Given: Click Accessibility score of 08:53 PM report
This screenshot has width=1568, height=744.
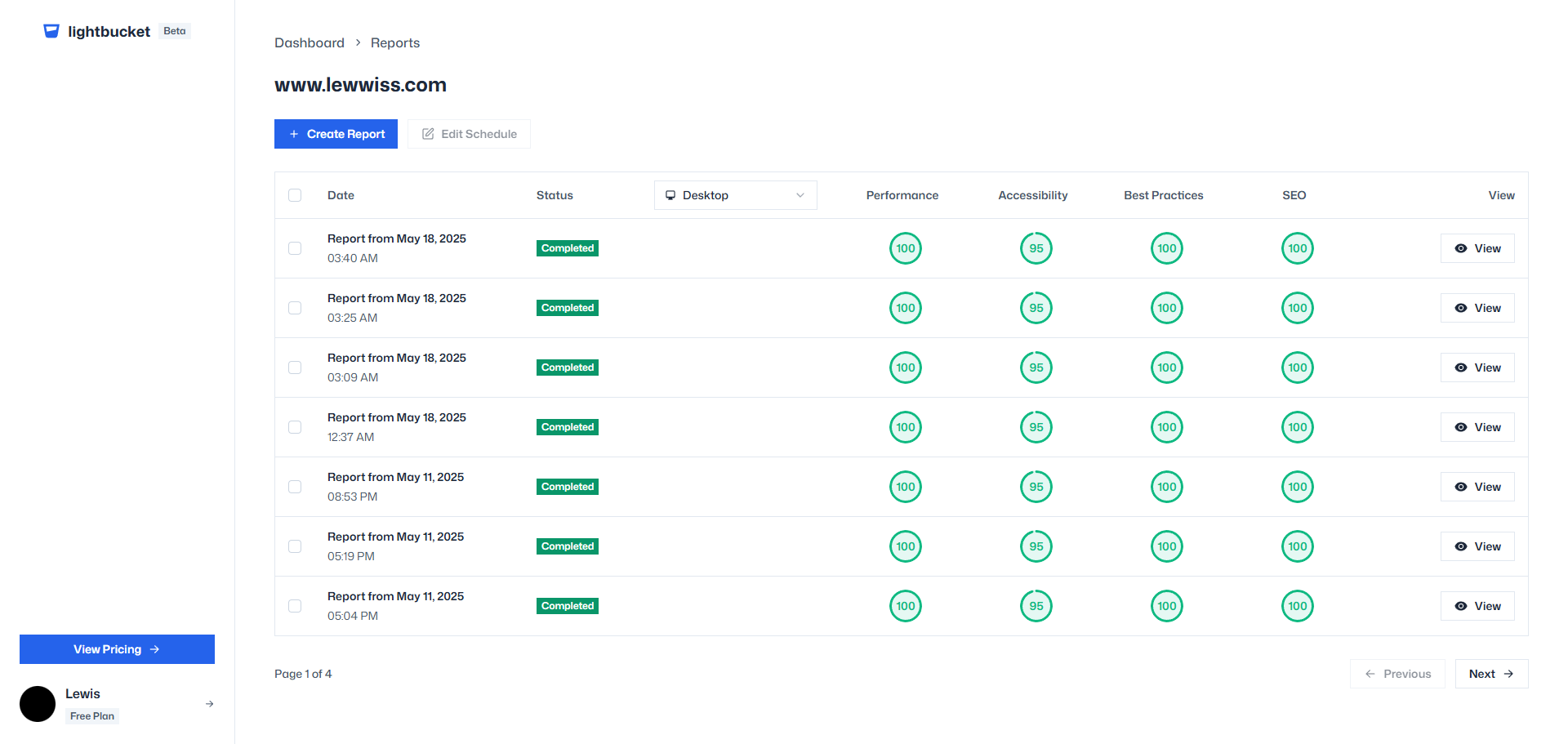Looking at the screenshot, I should 1036,487.
